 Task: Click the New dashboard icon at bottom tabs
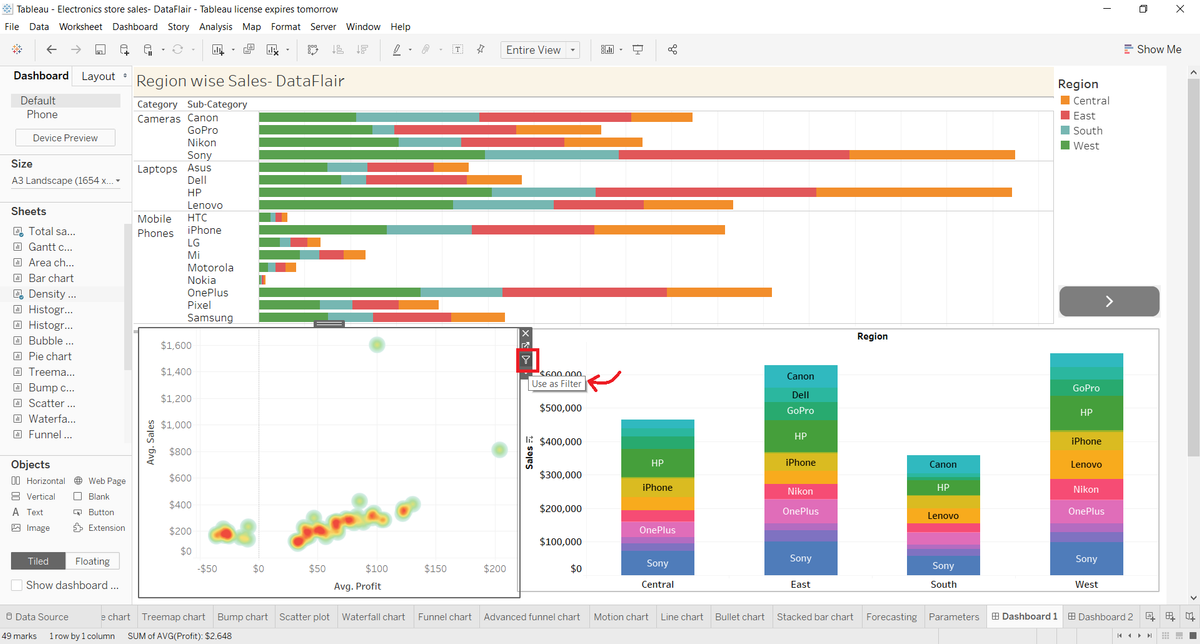(1168, 617)
